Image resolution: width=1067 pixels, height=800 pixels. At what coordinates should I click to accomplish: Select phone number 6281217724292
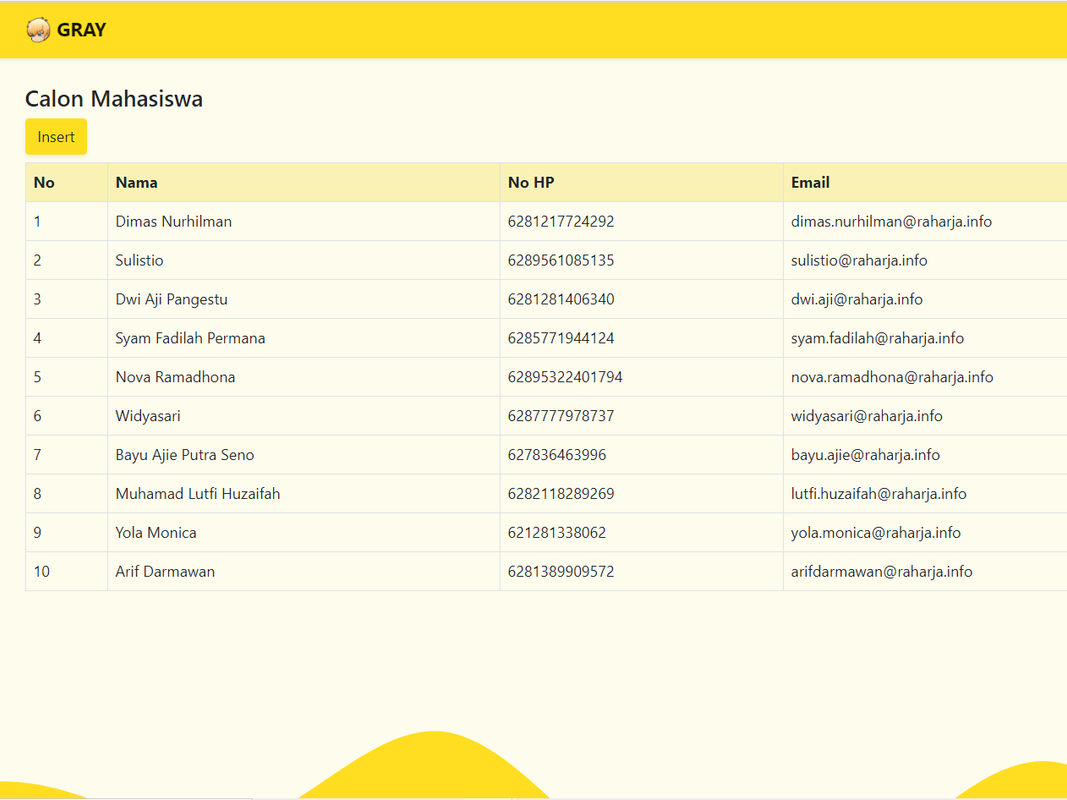(561, 221)
